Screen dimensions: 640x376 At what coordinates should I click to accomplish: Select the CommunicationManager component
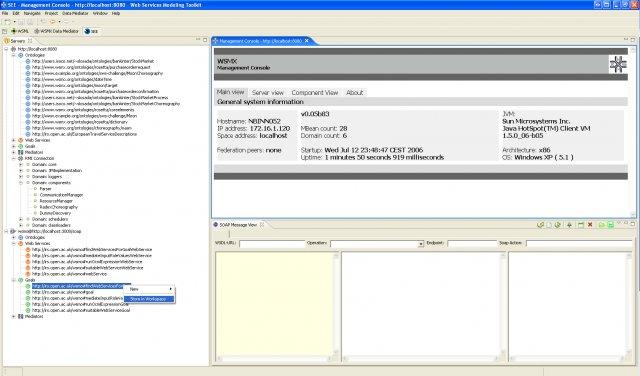(x=61, y=195)
